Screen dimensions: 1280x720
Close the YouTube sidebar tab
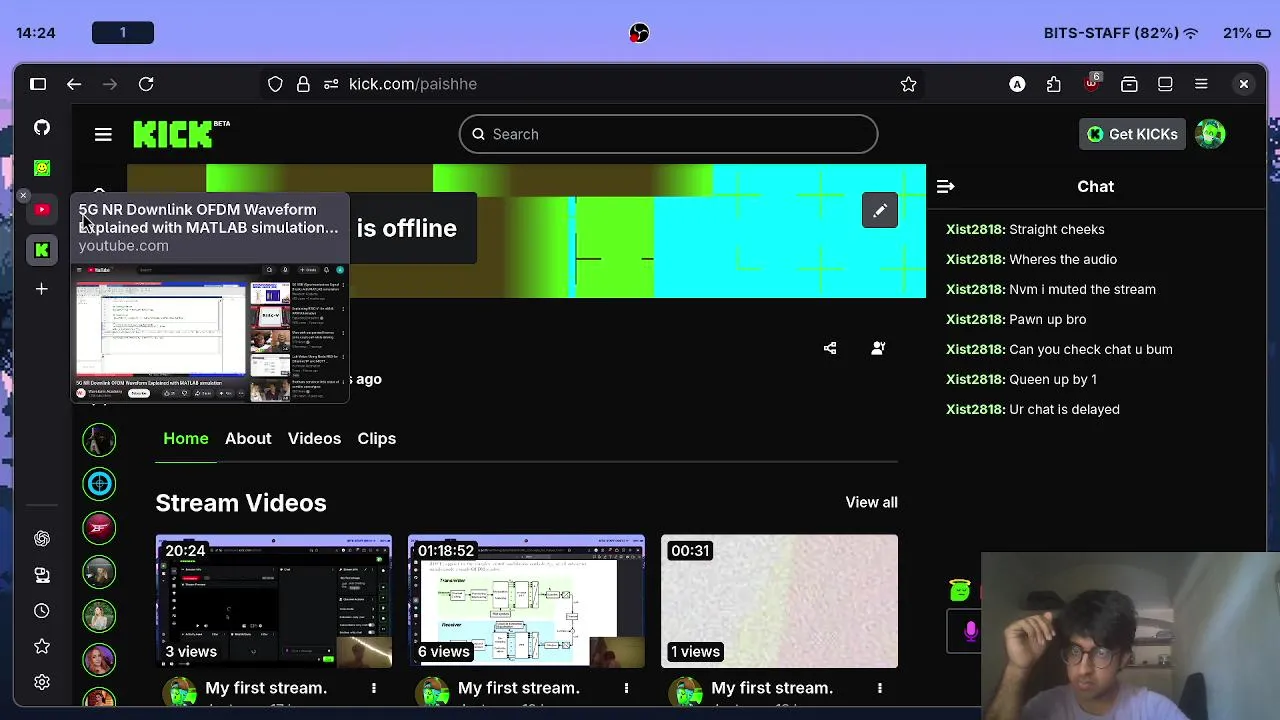click(x=23, y=196)
